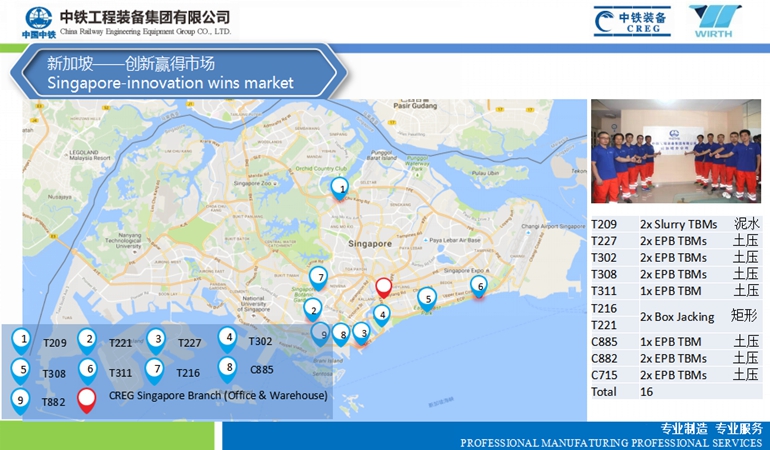Click legend pin 8 beside C885

(x=228, y=370)
